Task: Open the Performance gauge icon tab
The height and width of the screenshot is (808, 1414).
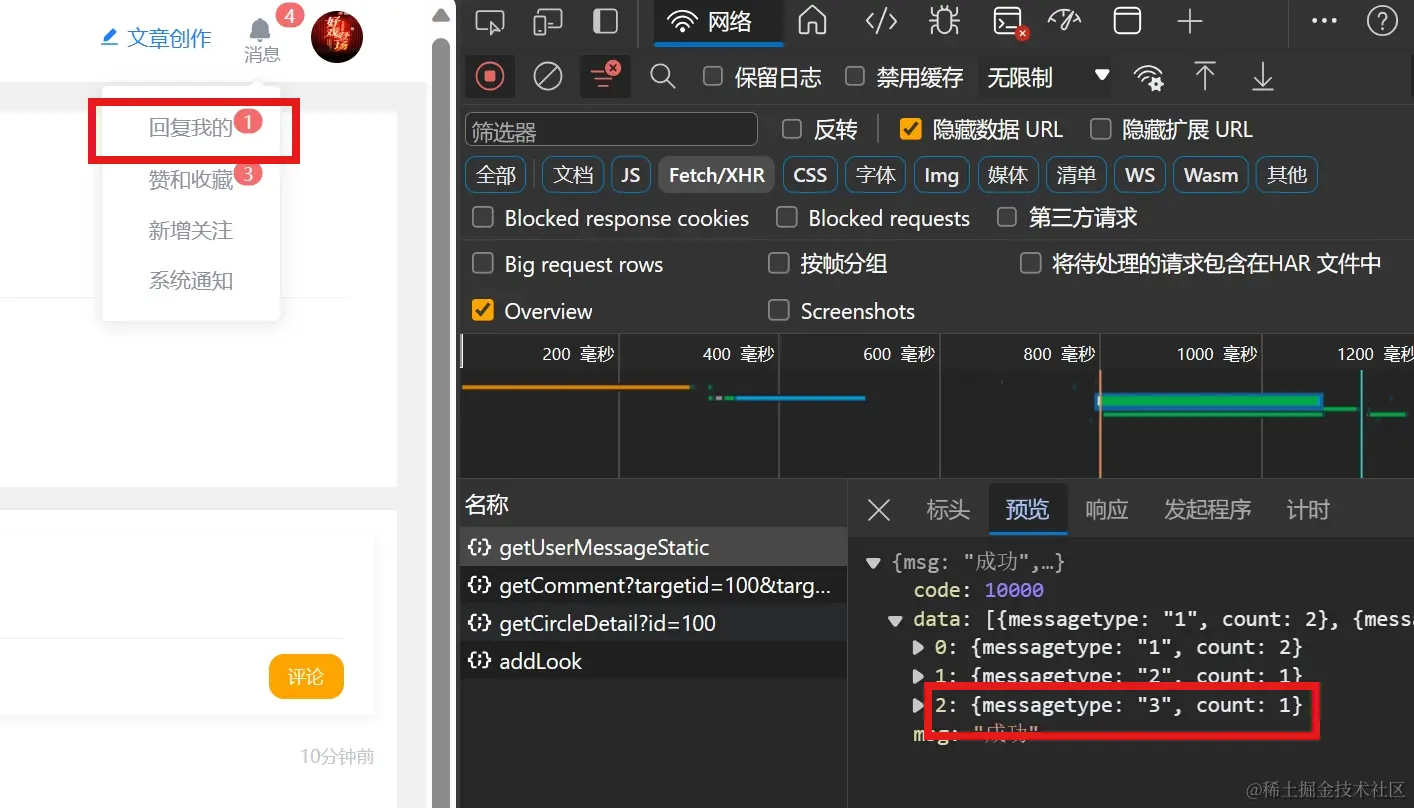Action: click(x=1065, y=21)
